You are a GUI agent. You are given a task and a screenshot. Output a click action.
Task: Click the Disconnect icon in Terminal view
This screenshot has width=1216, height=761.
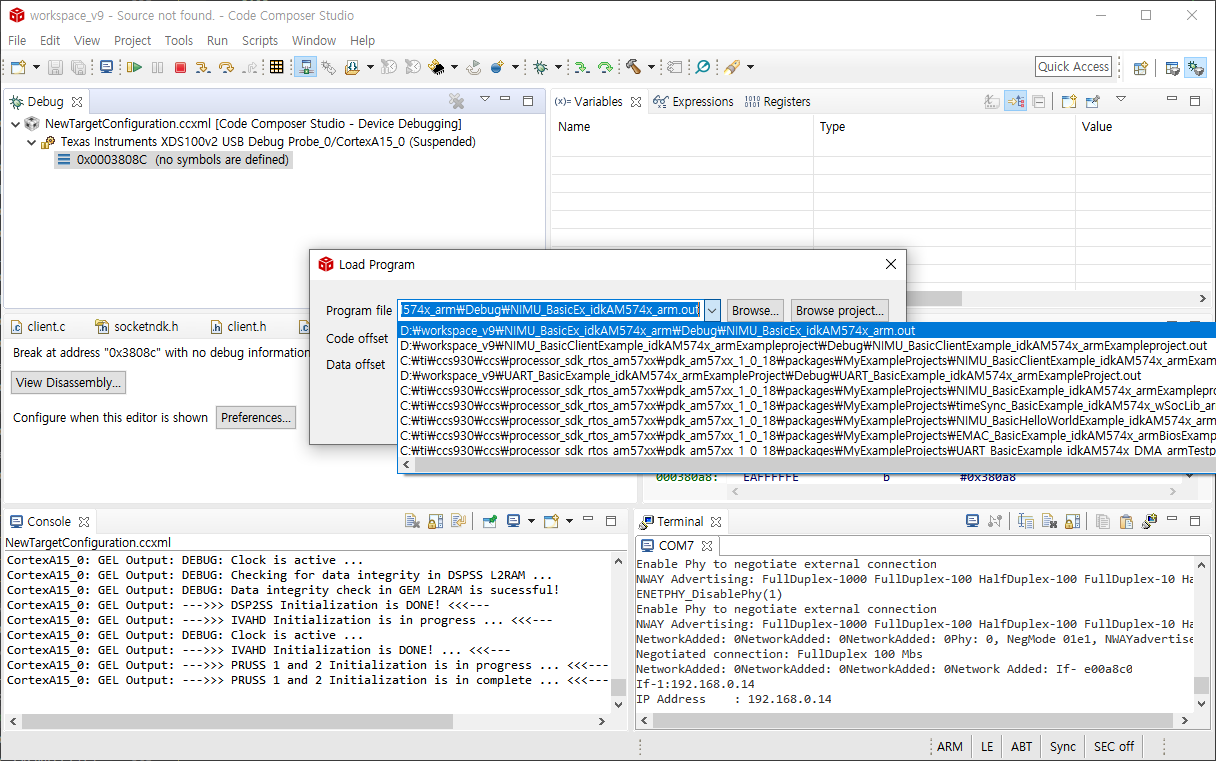pyautogui.click(x=995, y=521)
